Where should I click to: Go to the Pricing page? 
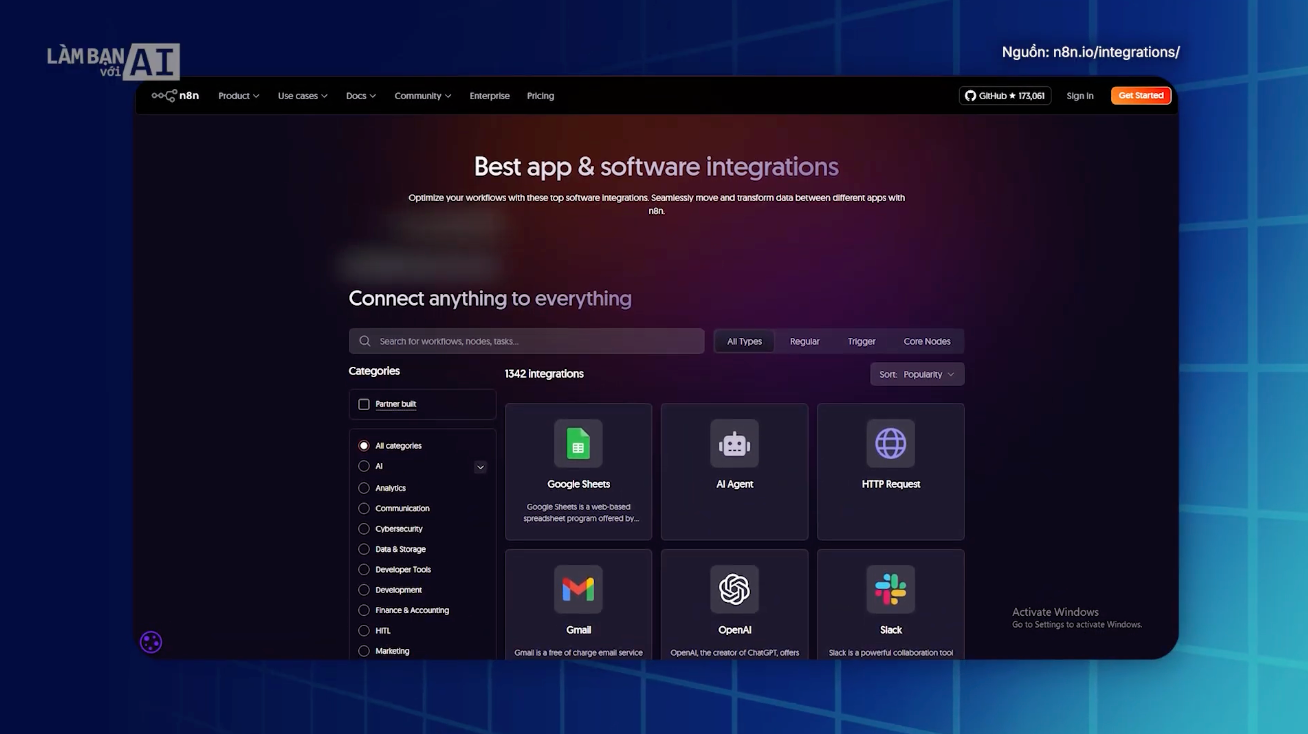point(541,96)
